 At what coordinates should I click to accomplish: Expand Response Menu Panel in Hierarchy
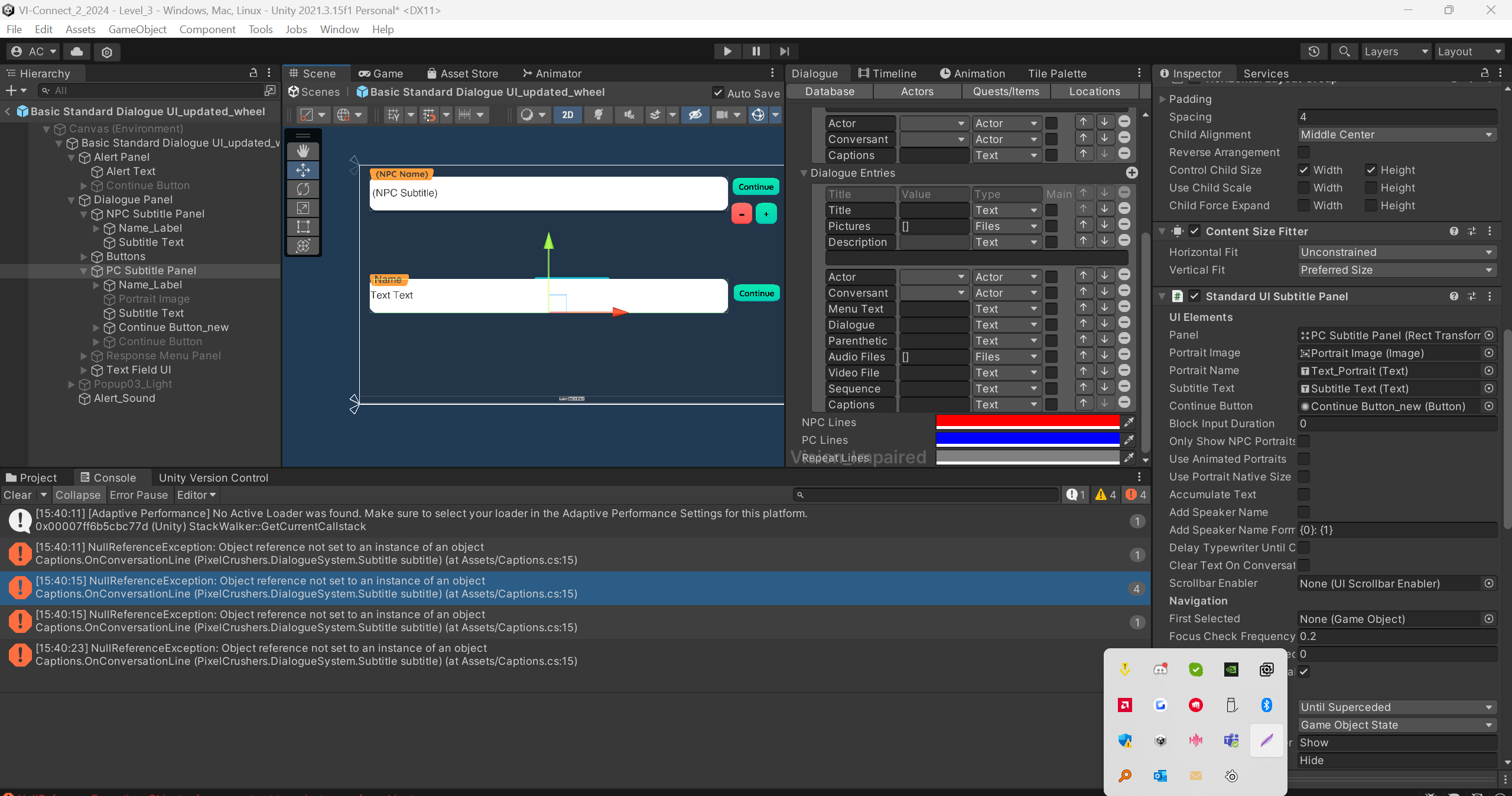[x=83, y=356]
